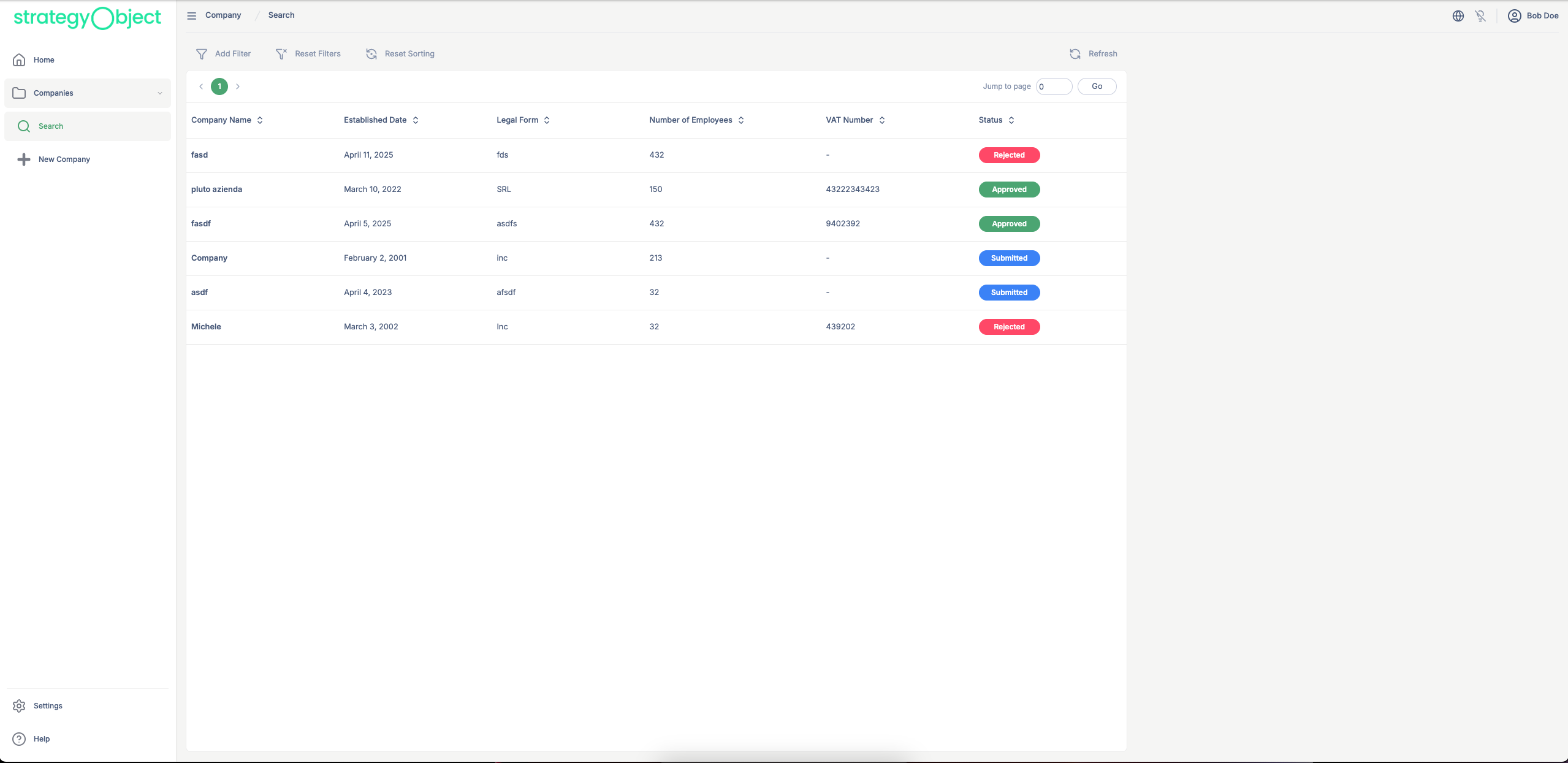Image resolution: width=1568 pixels, height=763 pixels.
Task: Click the Refresh icon
Action: point(1075,54)
